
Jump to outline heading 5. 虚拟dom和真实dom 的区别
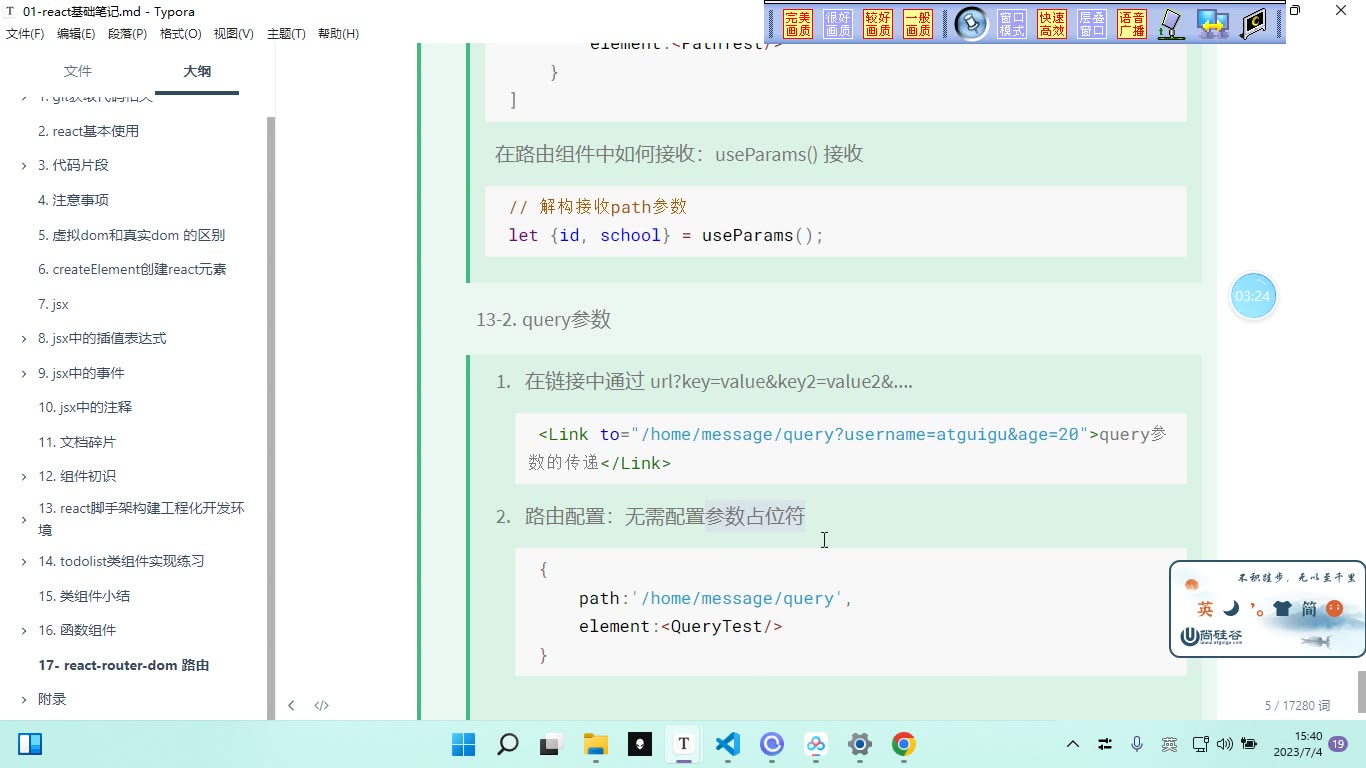[x=132, y=235]
